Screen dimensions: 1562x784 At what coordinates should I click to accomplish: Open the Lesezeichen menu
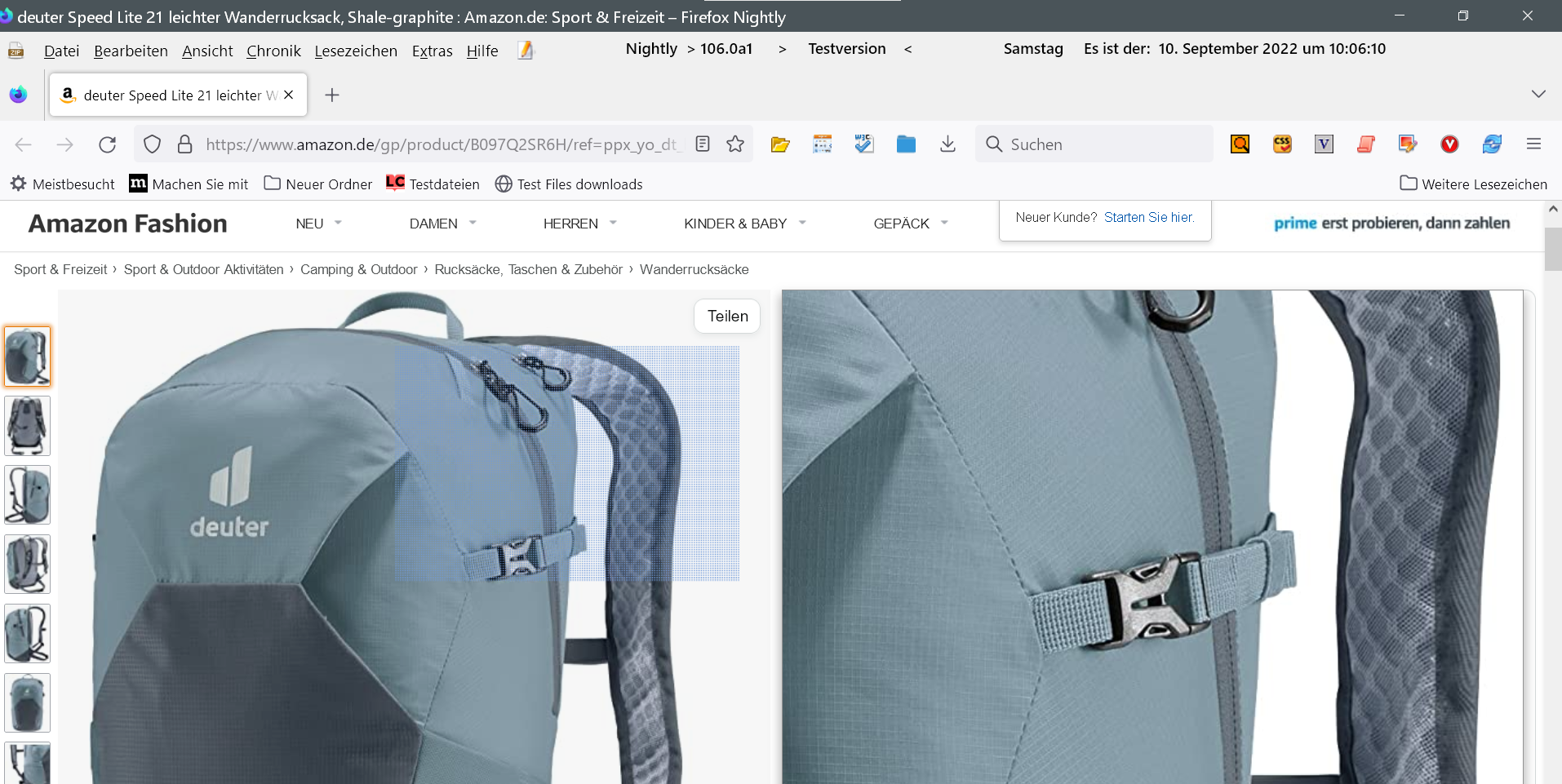coord(356,51)
